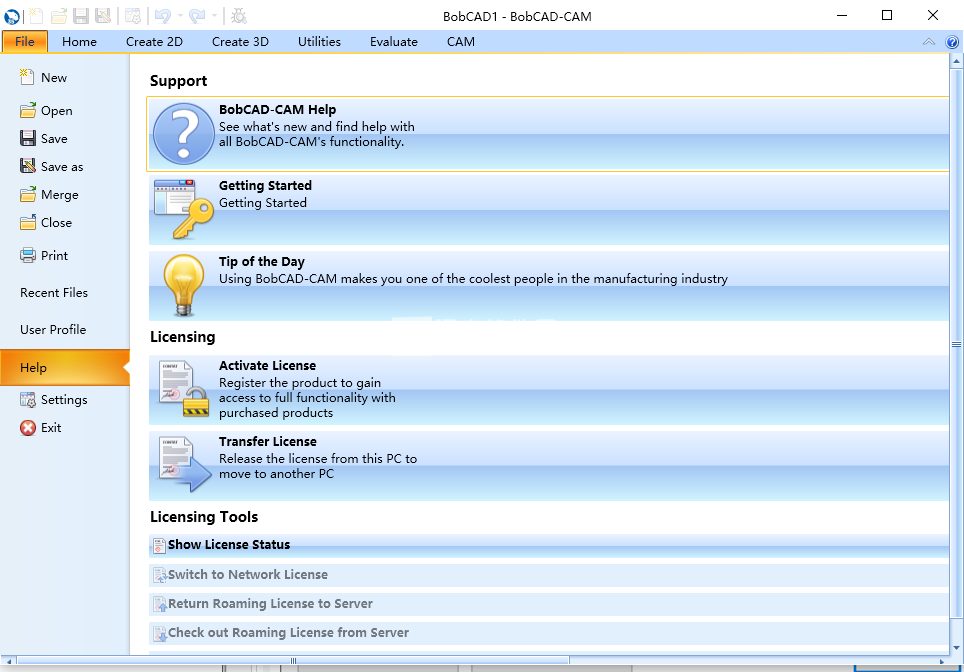The image size is (964, 672).
Task: Click the Activate License title
Action: [267, 365]
